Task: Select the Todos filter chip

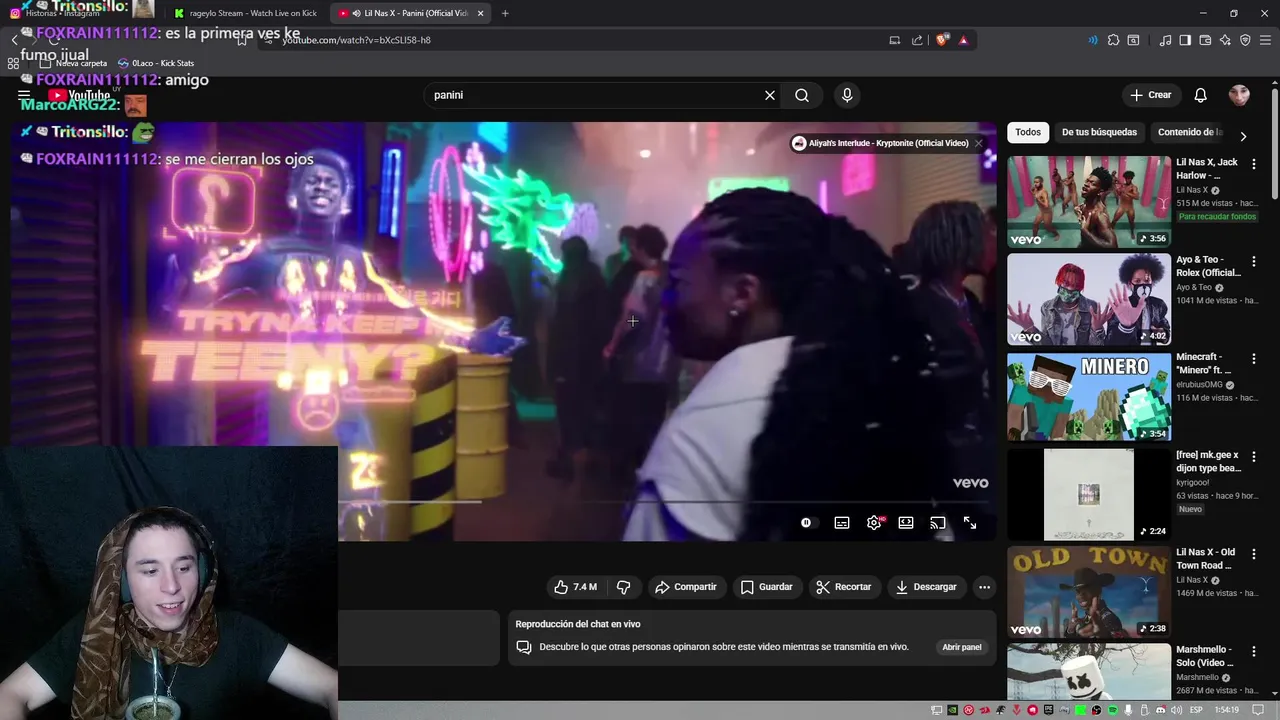Action: coord(1028,132)
